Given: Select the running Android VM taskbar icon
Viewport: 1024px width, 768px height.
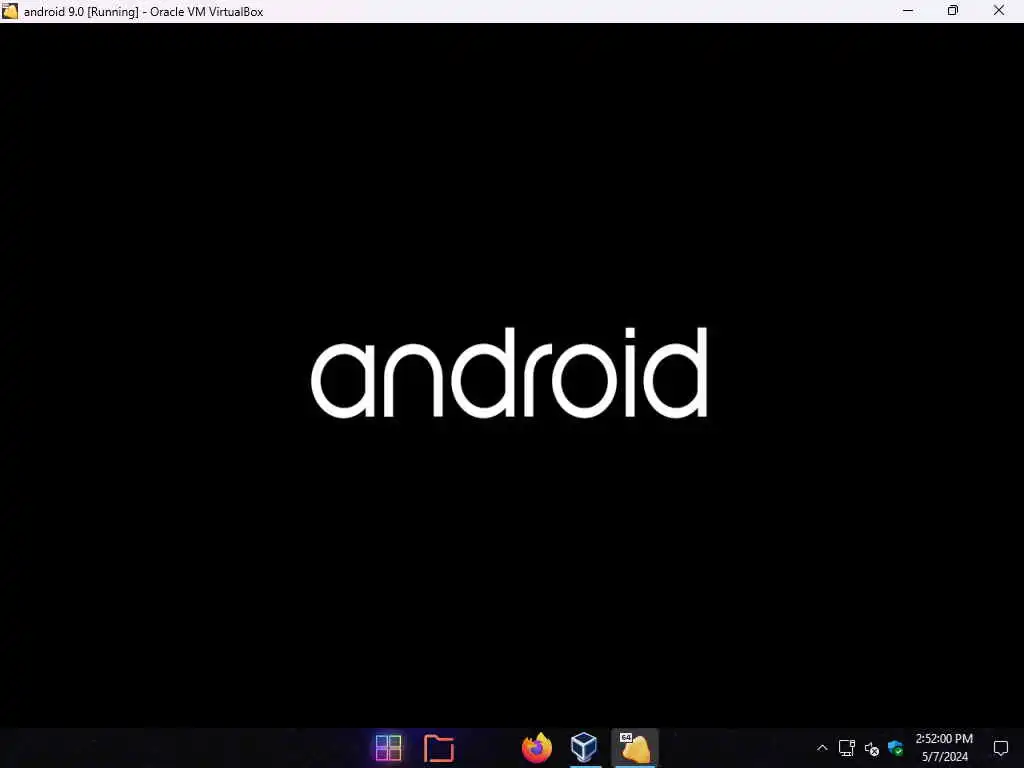Looking at the screenshot, I should [x=634, y=748].
